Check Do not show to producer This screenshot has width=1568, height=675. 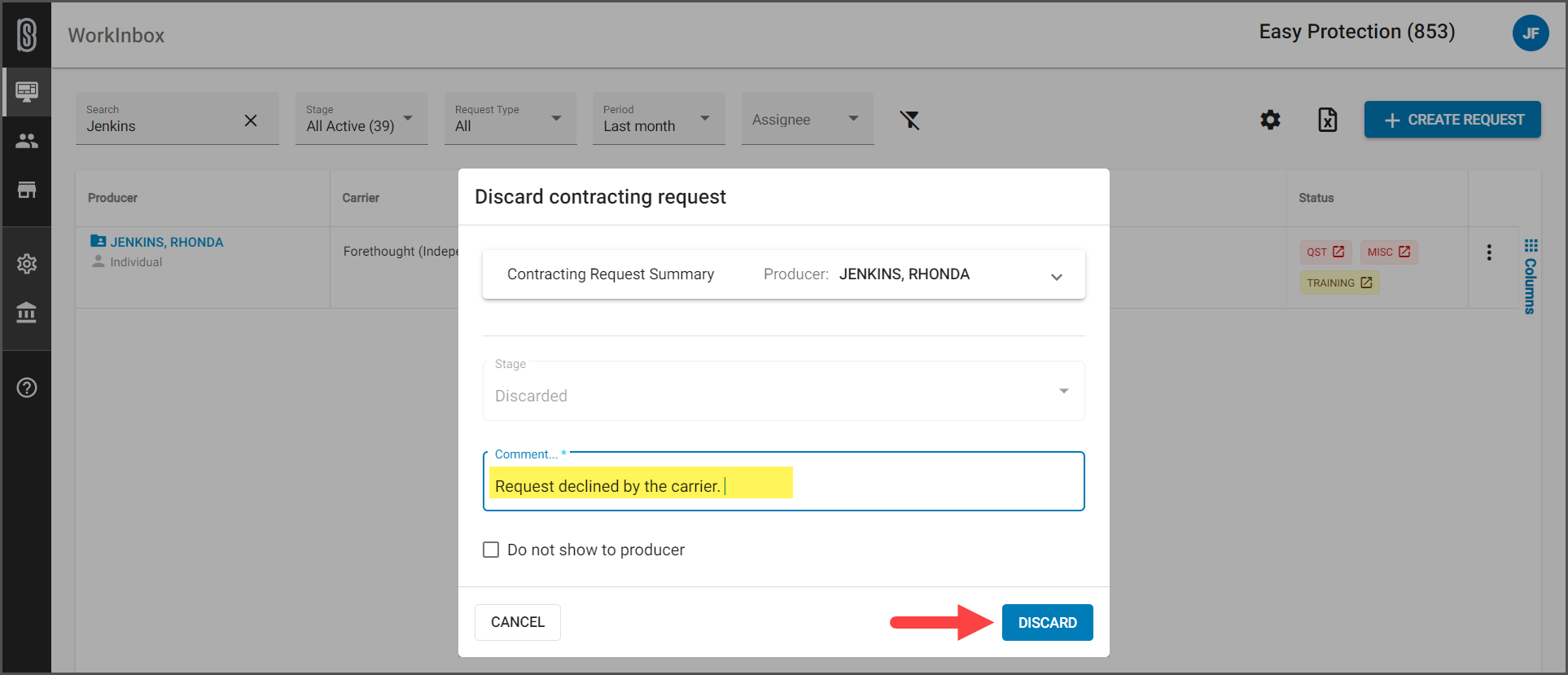pyautogui.click(x=491, y=550)
